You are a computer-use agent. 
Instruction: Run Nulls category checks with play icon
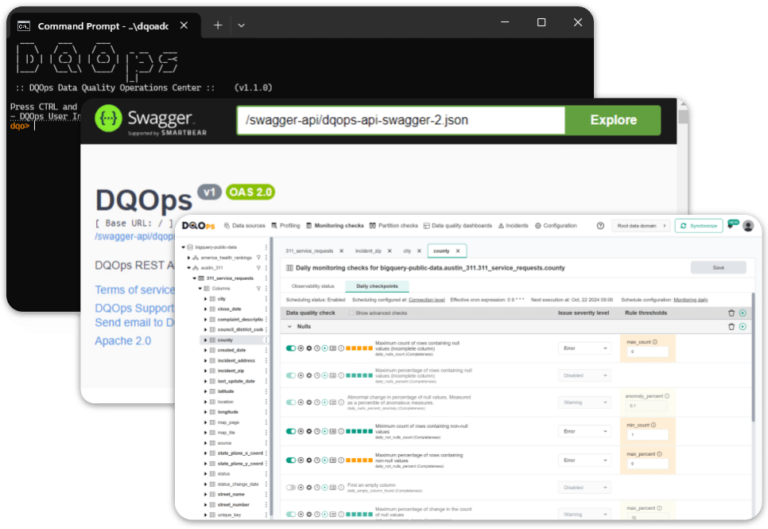click(743, 327)
